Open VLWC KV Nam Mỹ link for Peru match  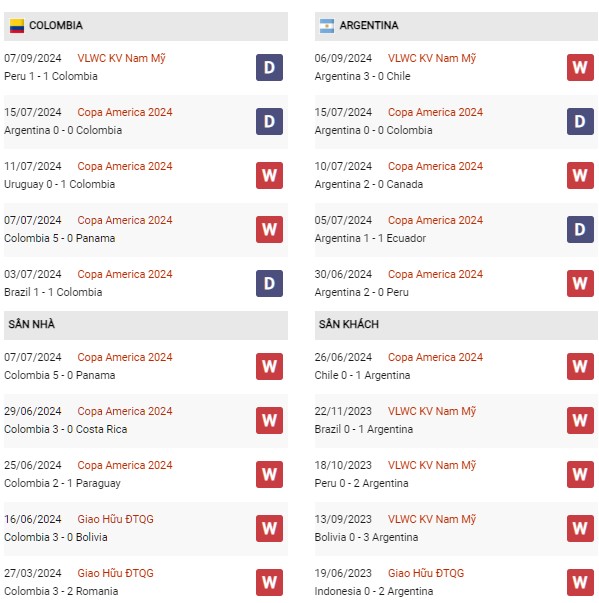[x=121, y=58]
